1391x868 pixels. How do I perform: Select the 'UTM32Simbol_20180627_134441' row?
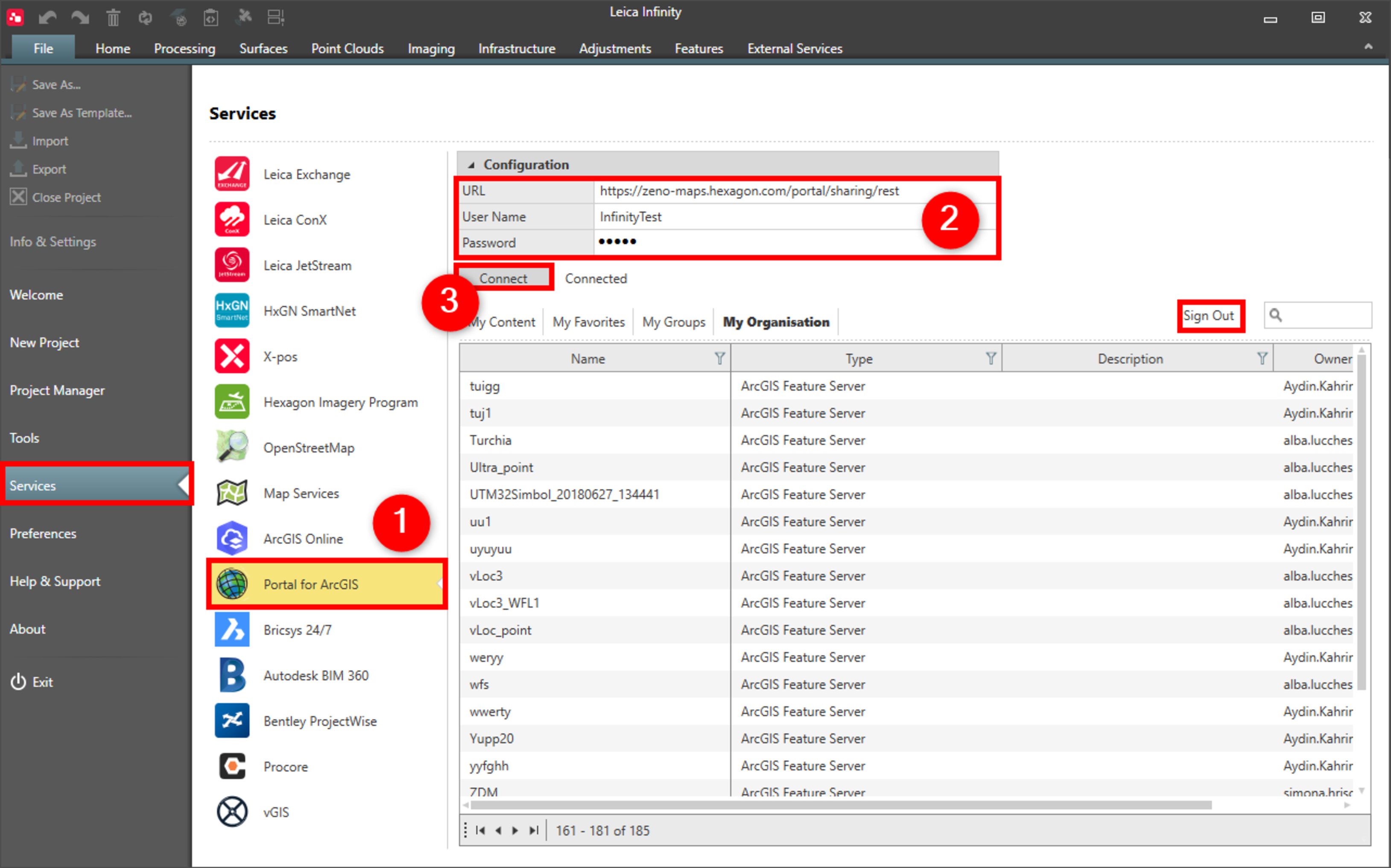tap(906, 494)
